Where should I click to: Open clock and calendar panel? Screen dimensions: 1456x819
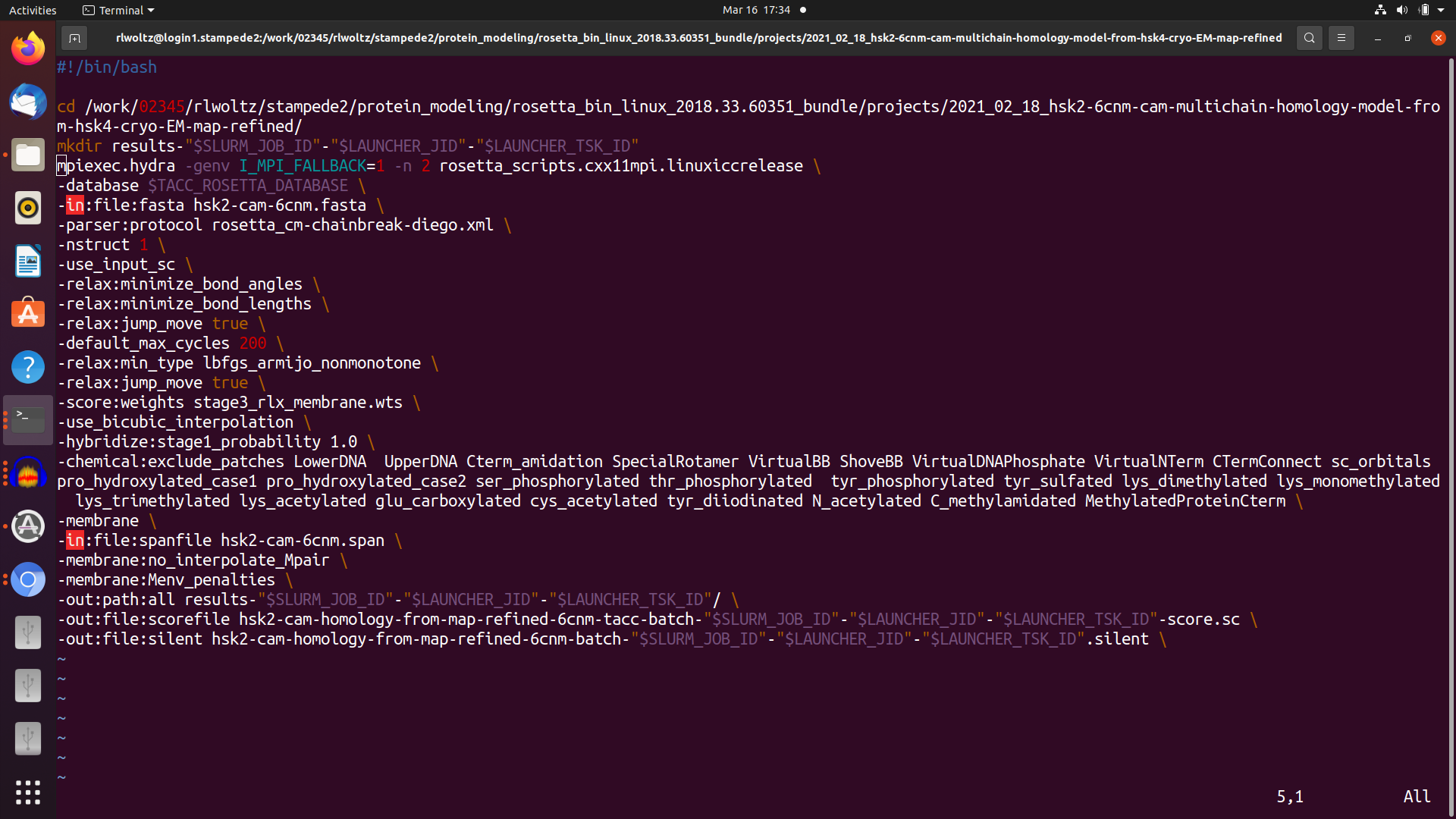755,10
